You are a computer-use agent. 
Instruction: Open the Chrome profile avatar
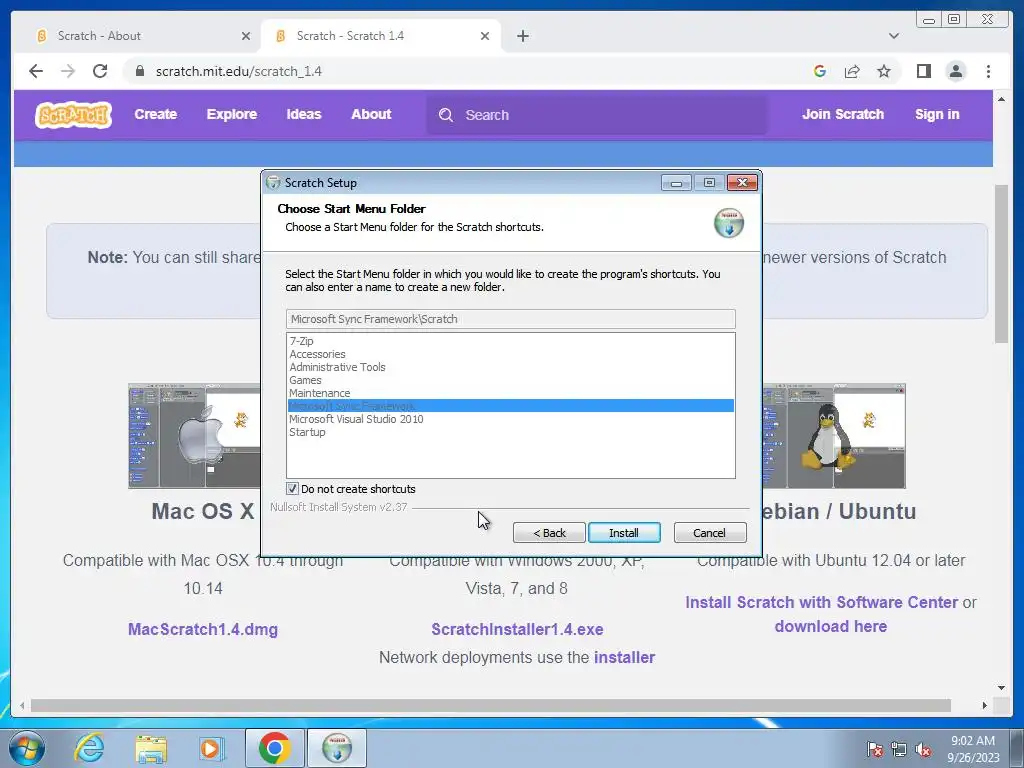(x=955, y=71)
